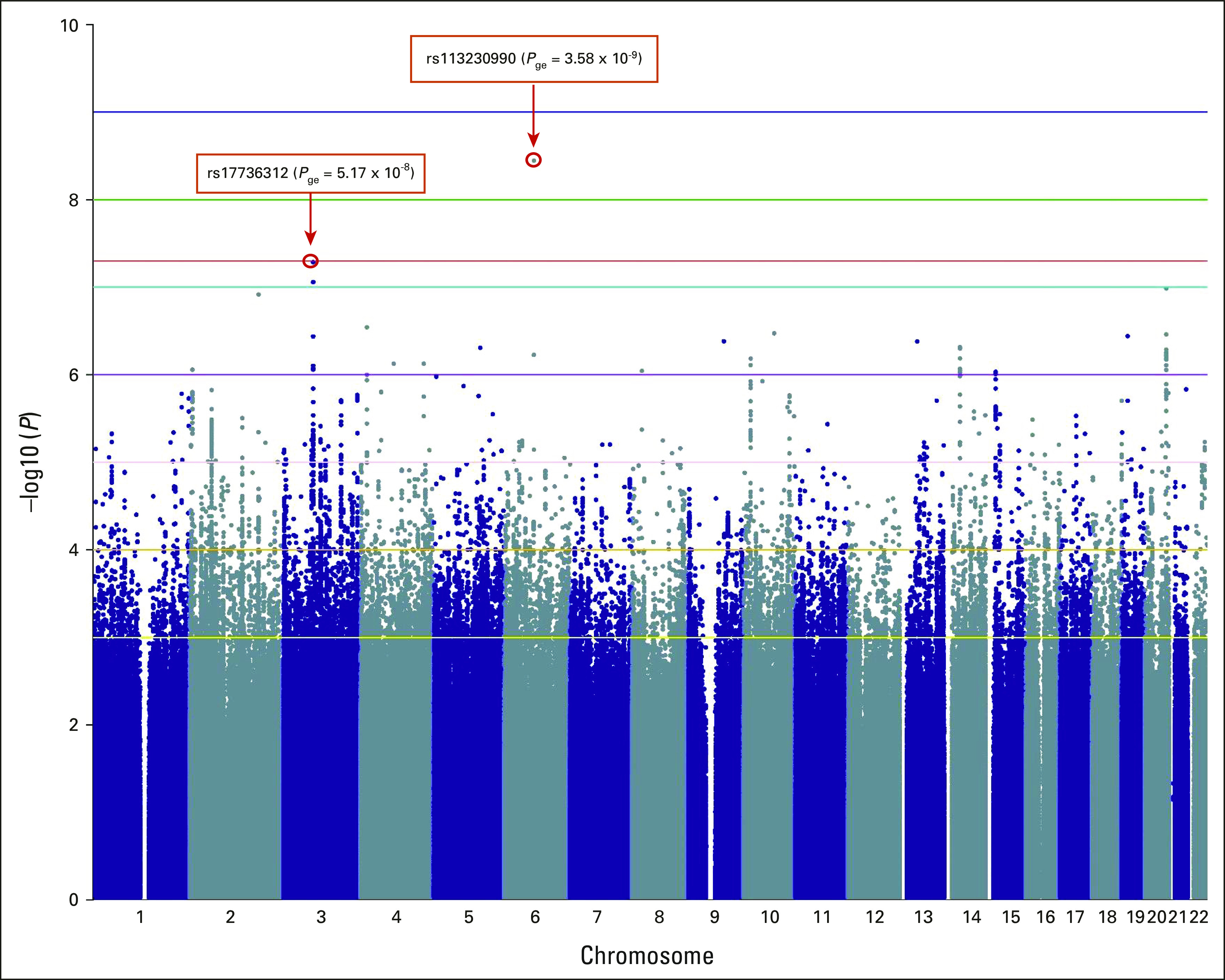Screen dimensions: 1225x980
Task: Click chromosome label 2
Action: pos(230,917)
